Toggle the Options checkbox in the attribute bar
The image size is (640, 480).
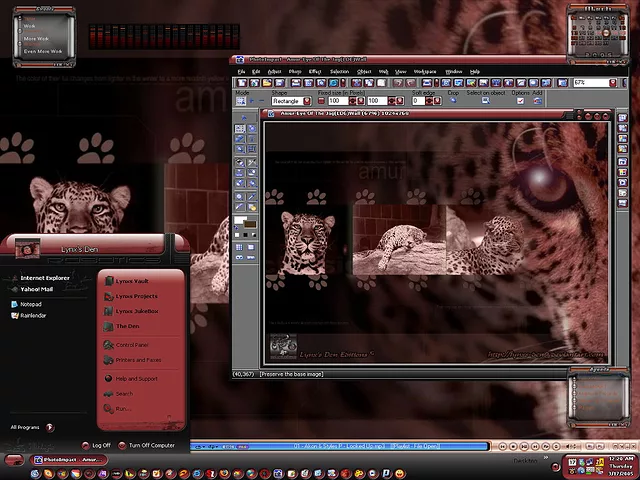[521, 101]
